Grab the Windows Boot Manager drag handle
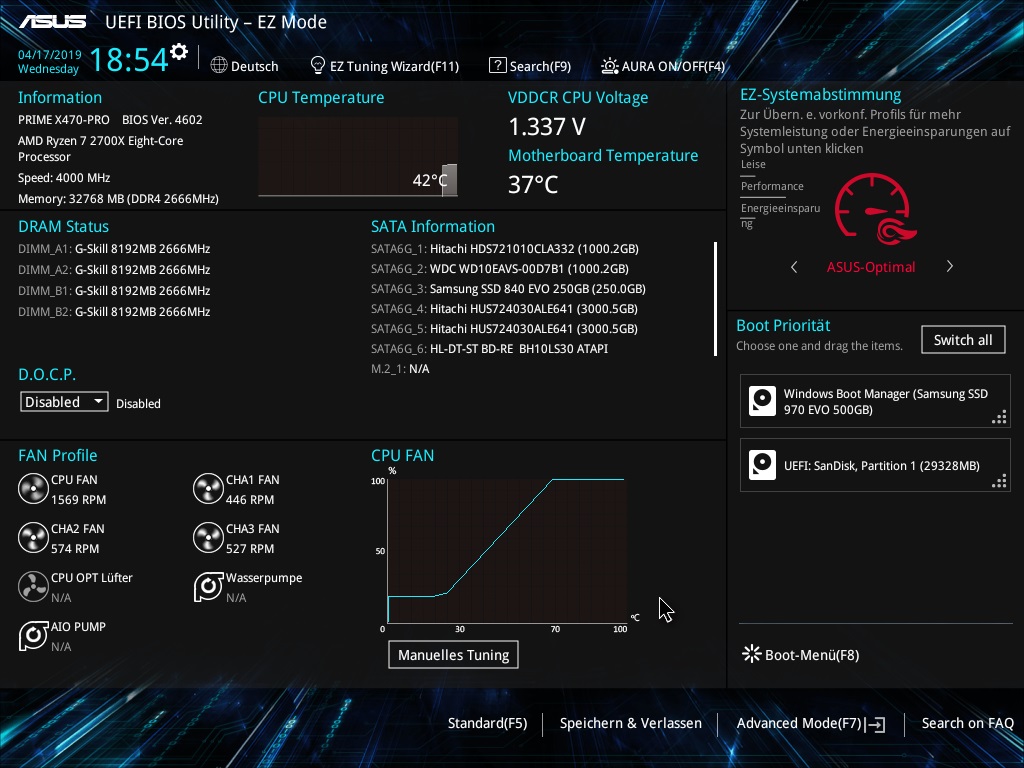This screenshot has height=768, width=1024. 999,417
